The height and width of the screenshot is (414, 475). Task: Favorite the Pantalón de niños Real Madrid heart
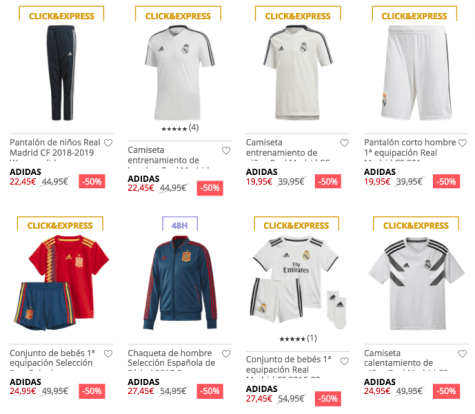tap(108, 143)
